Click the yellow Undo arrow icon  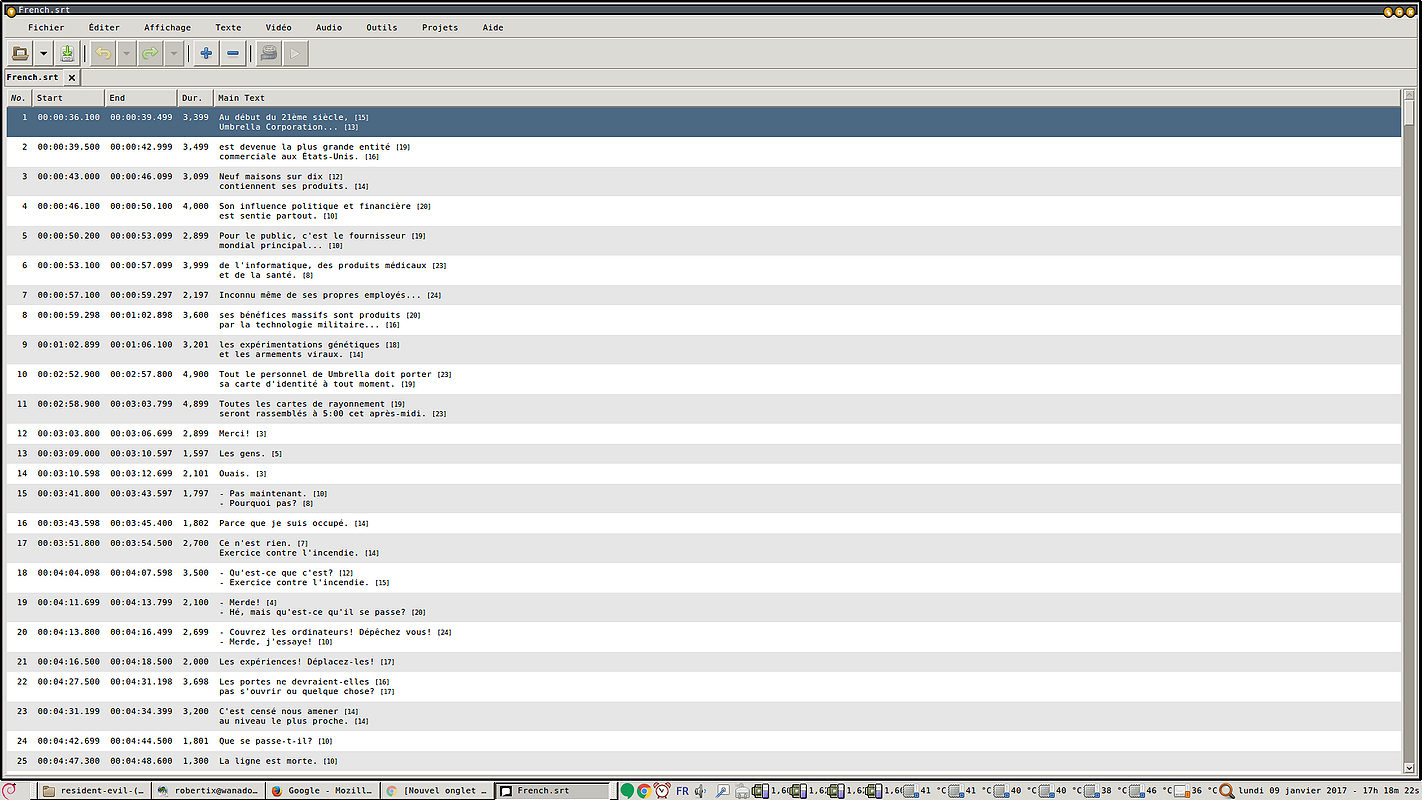pos(103,54)
